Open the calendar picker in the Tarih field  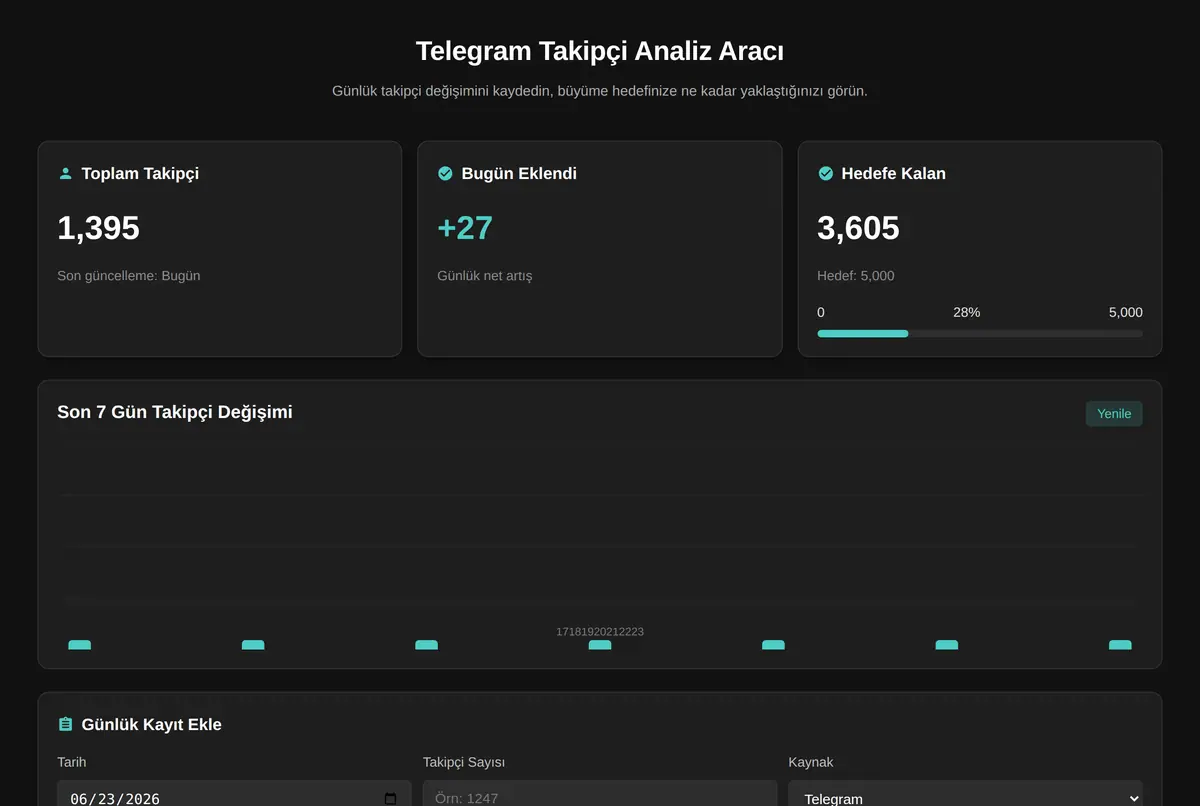390,799
